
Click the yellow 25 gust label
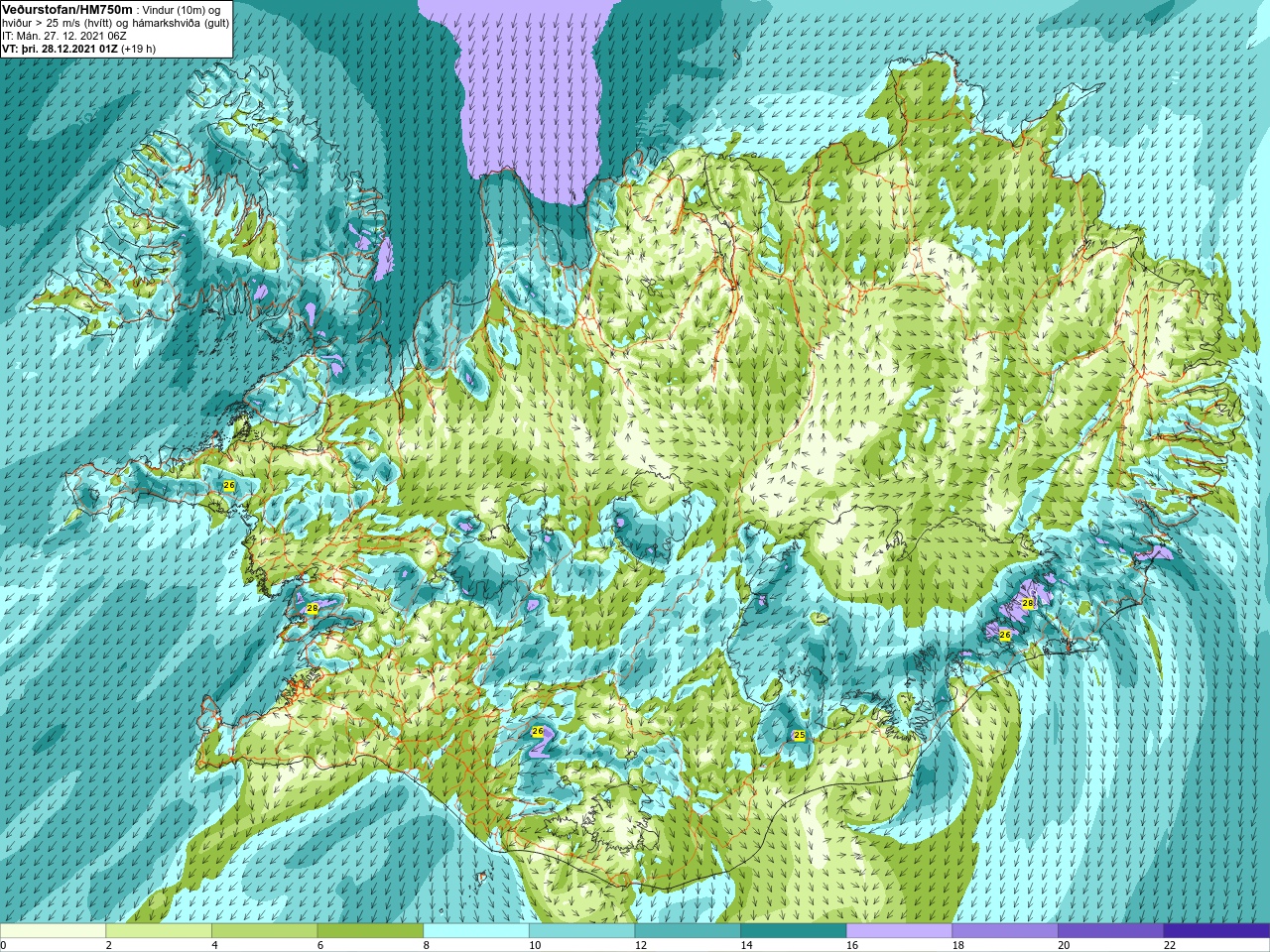(799, 735)
